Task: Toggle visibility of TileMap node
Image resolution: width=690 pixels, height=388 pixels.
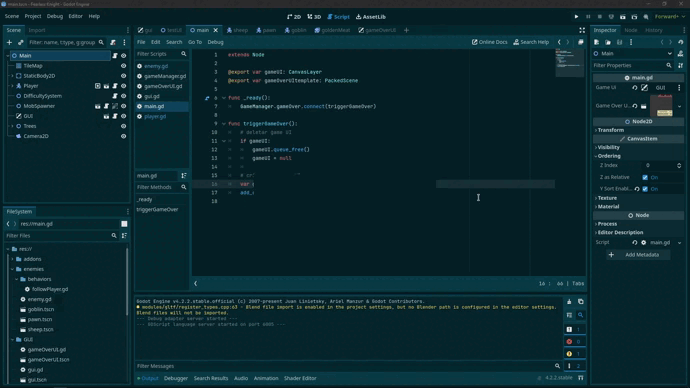Action: point(124,66)
